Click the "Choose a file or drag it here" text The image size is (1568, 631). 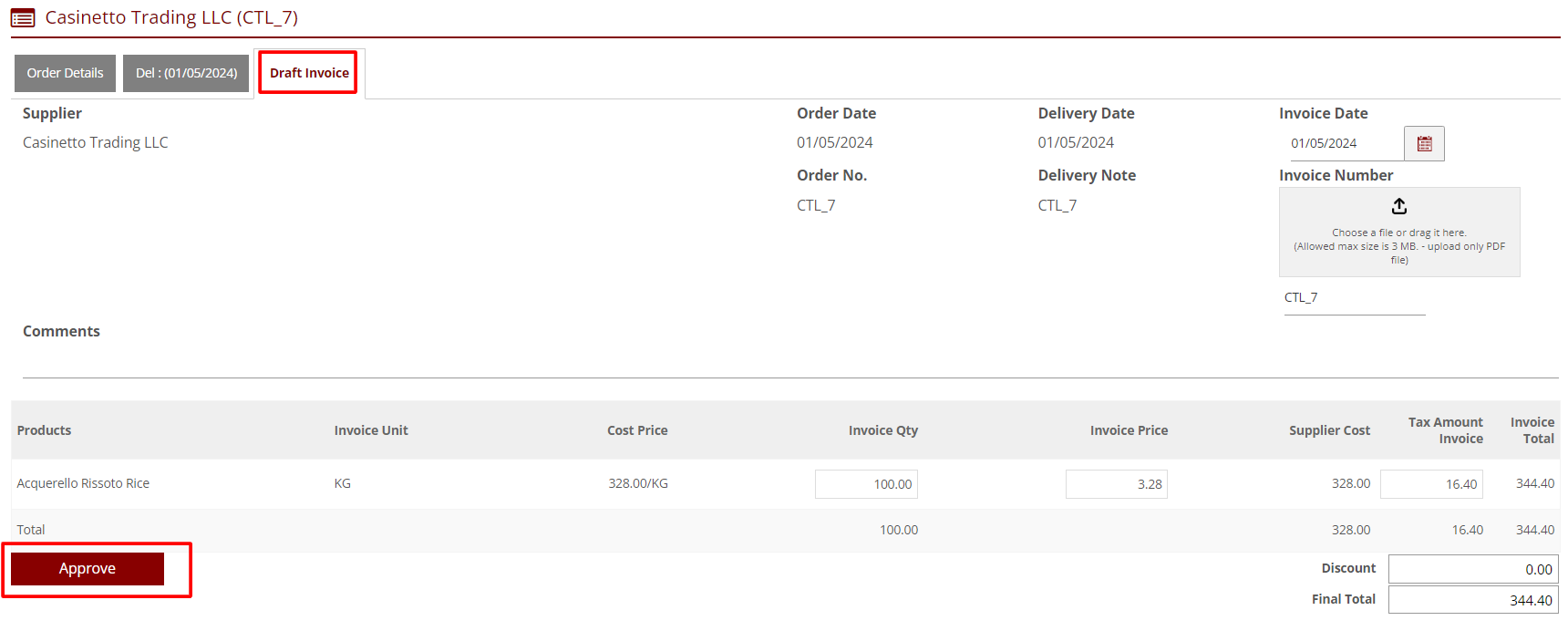tap(1399, 233)
